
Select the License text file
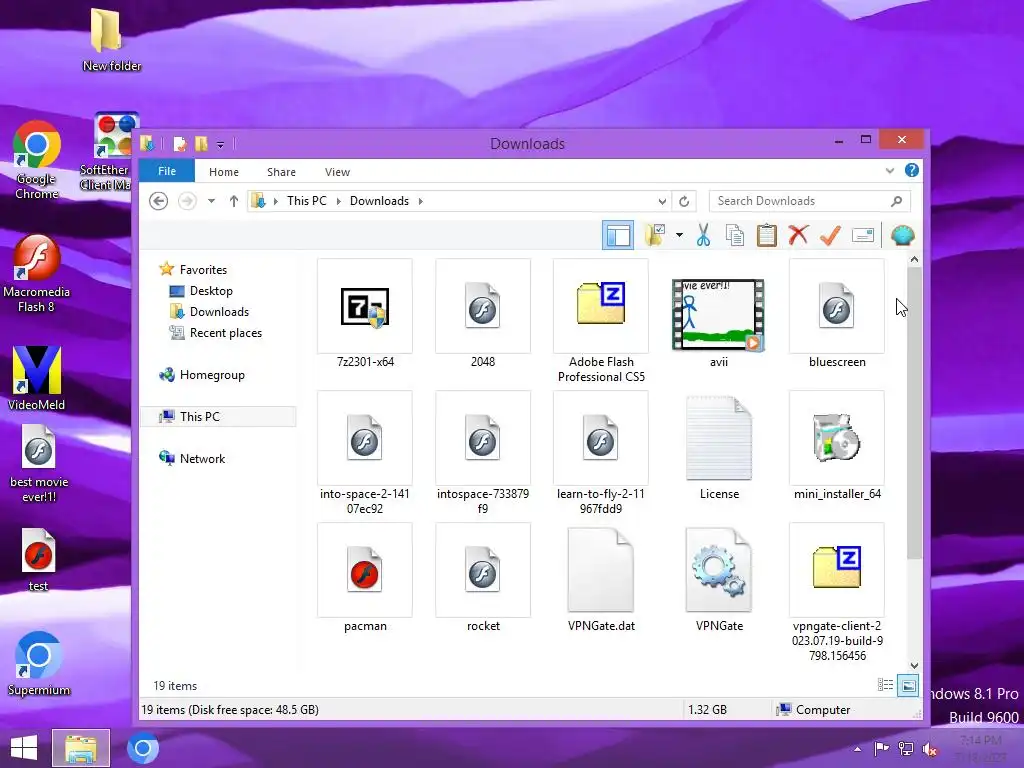pyautogui.click(x=718, y=446)
